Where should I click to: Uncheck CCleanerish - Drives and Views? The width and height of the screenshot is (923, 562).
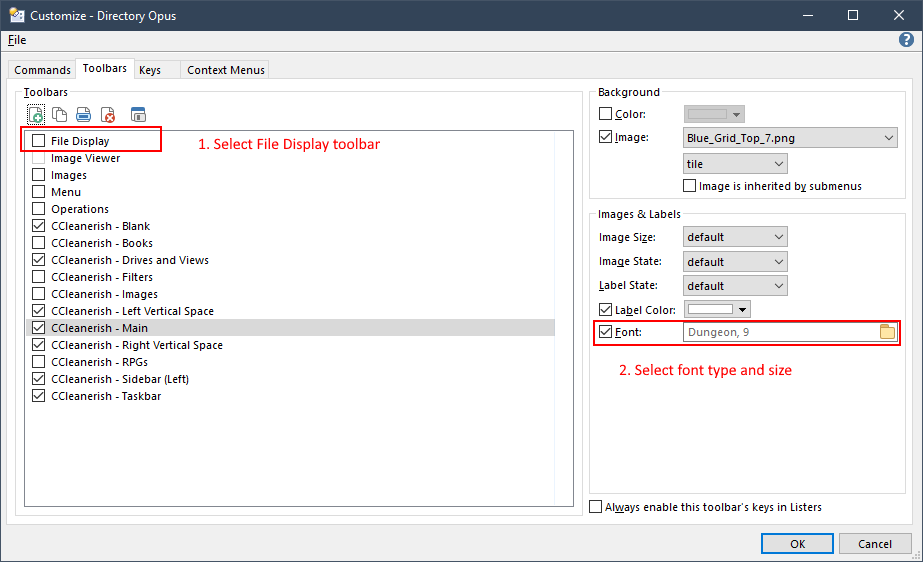click(38, 260)
